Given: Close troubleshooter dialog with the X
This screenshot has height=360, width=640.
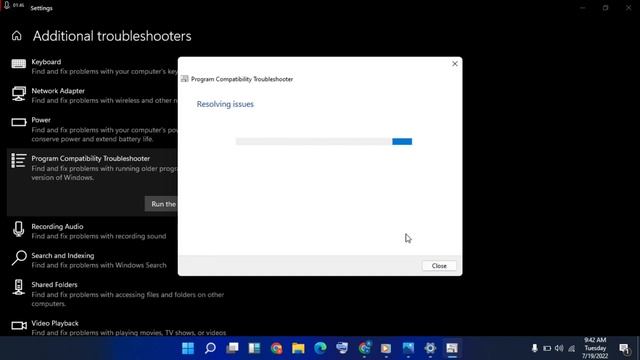Looking at the screenshot, I should click(455, 64).
